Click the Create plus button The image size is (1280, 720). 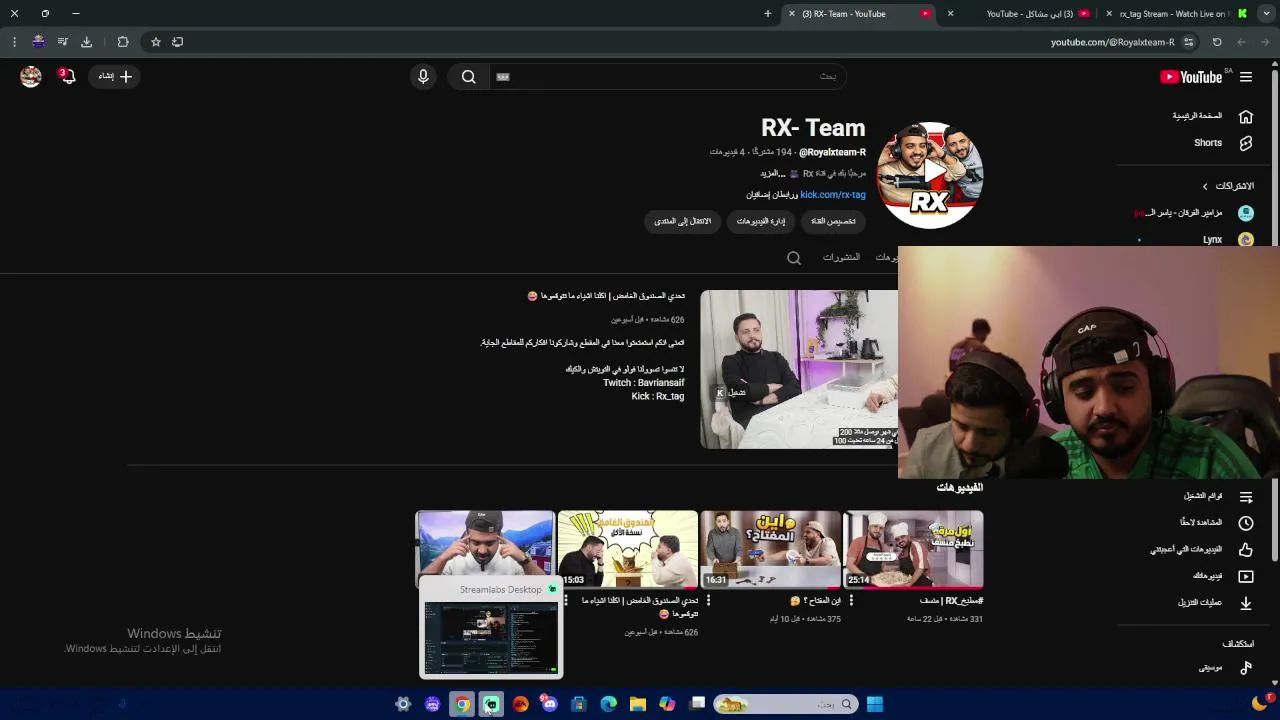114,76
